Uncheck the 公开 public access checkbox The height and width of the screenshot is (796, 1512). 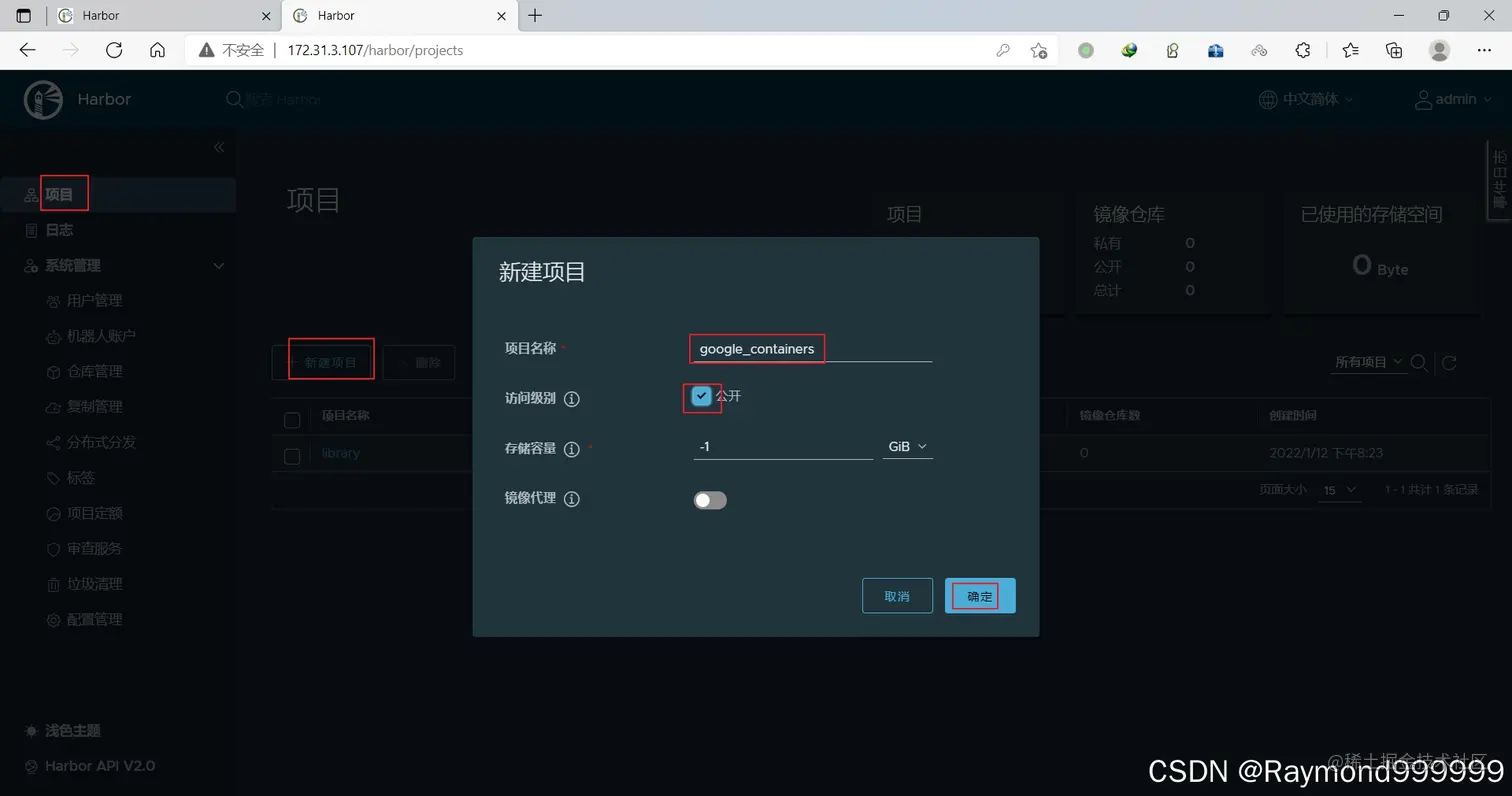pos(701,396)
